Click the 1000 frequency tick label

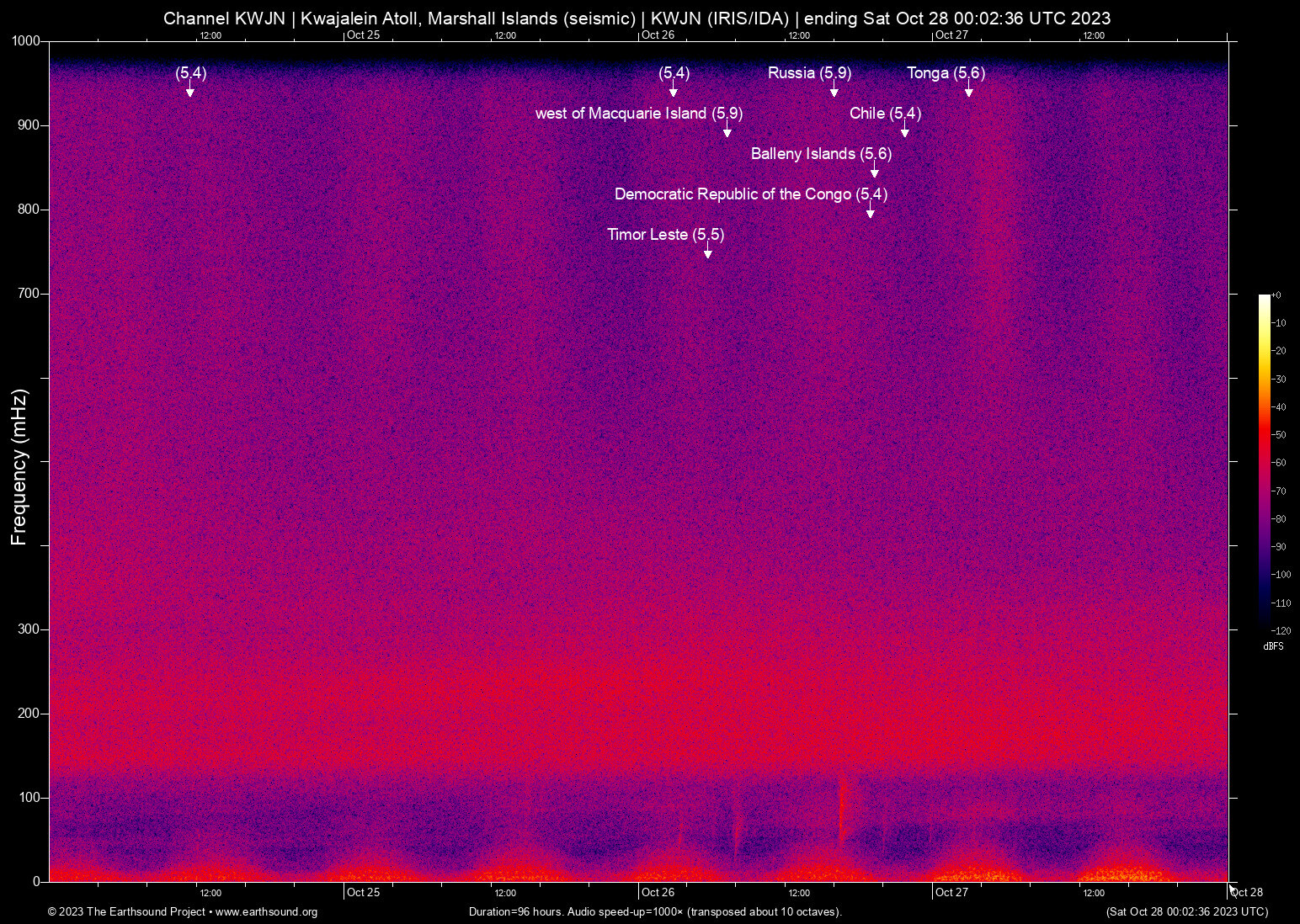(26, 41)
